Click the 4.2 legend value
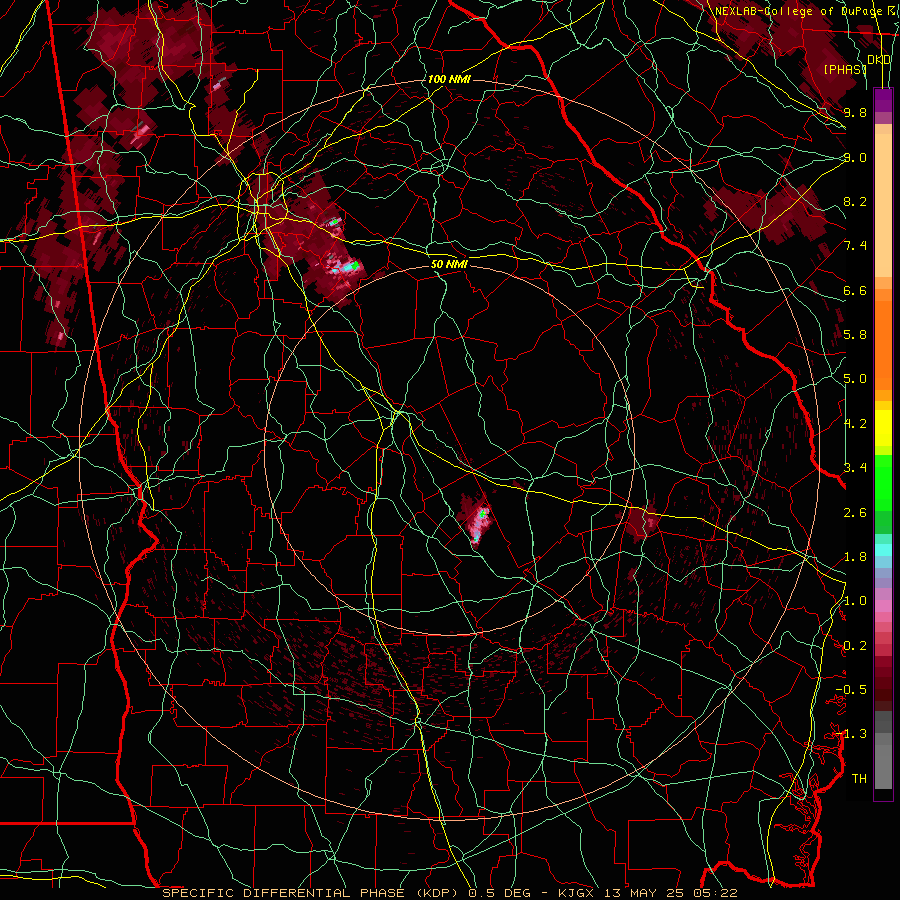The height and width of the screenshot is (900, 900). 855,424
